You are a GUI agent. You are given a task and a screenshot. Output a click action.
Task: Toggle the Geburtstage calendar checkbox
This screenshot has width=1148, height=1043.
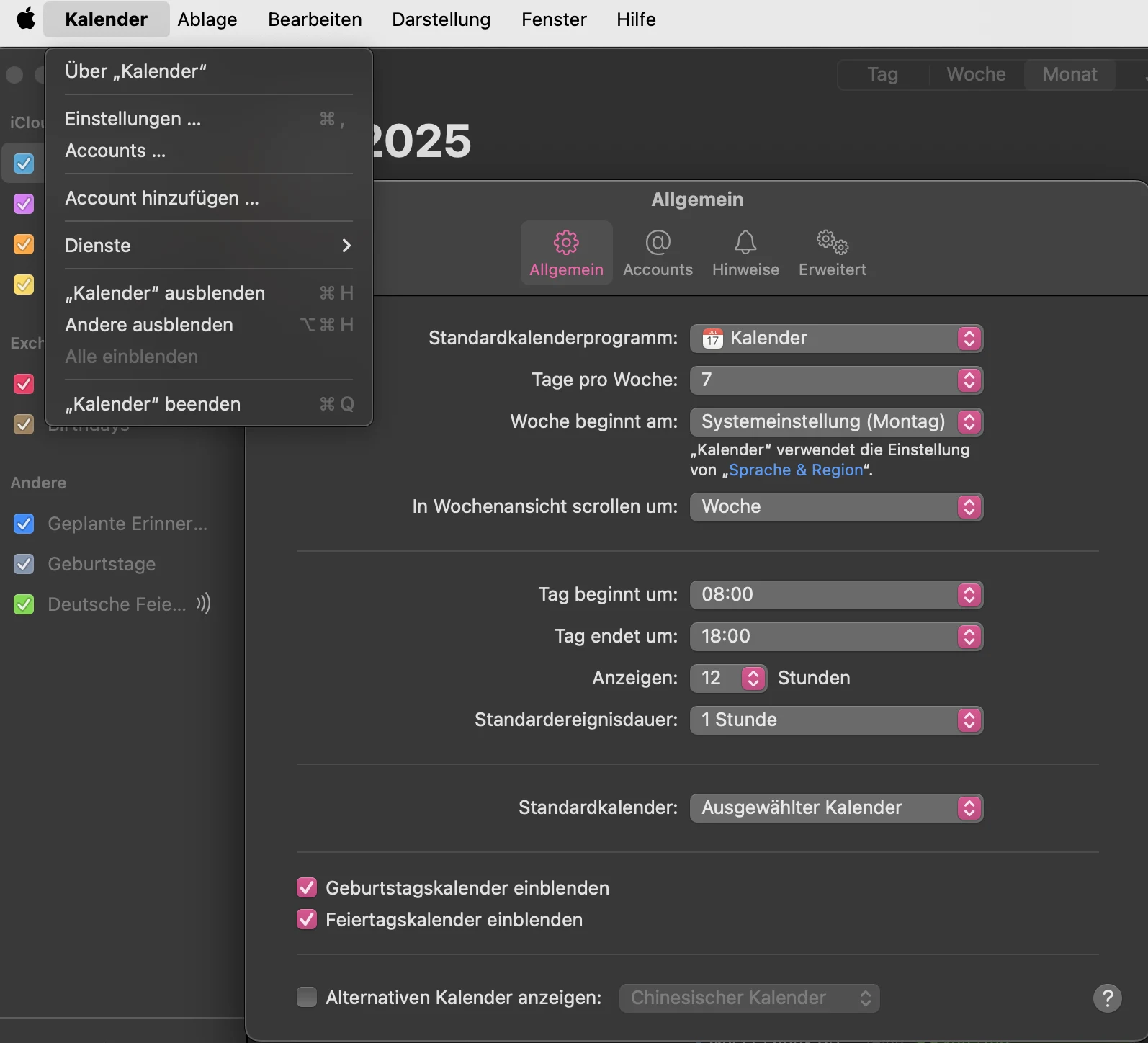[24, 564]
